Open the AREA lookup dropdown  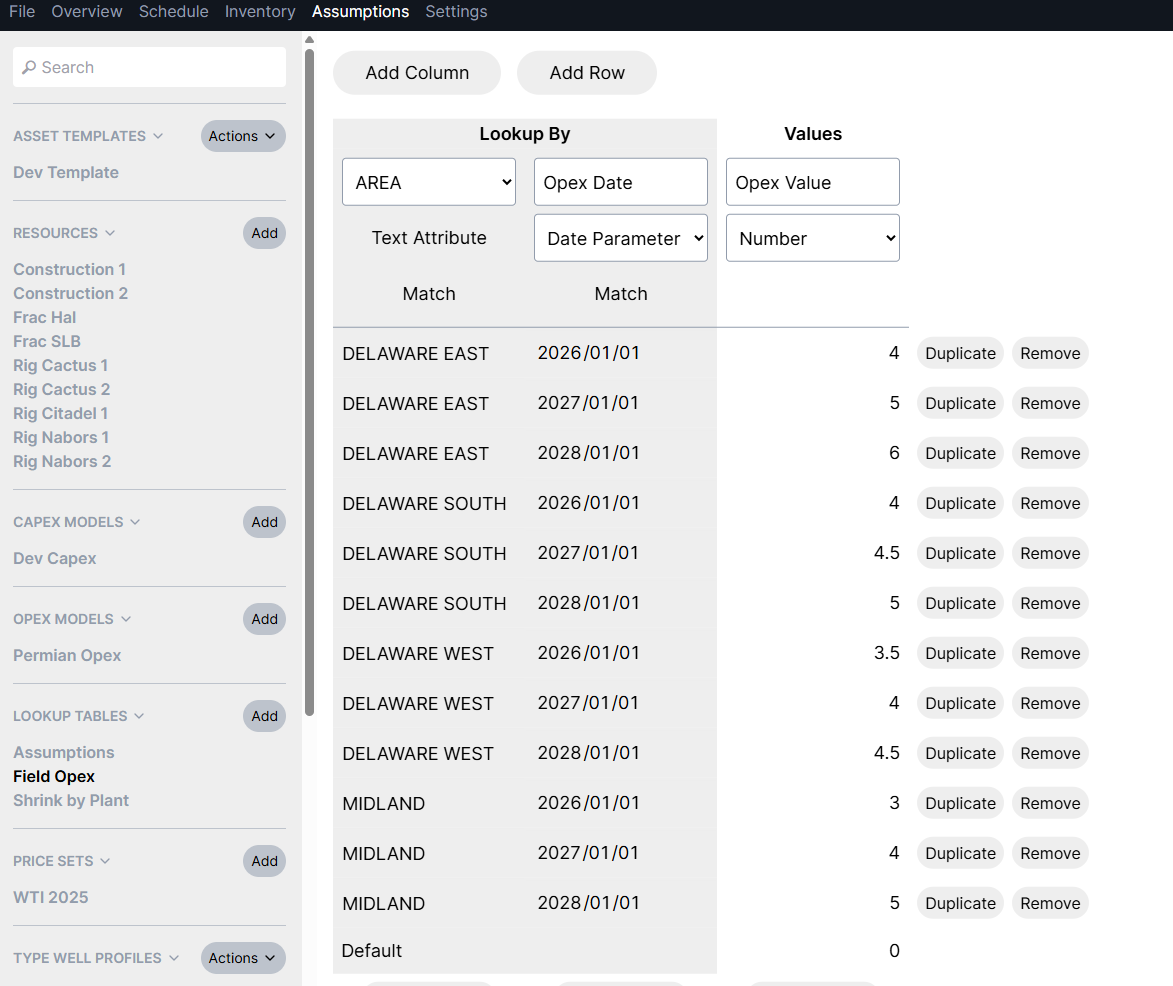coord(429,182)
